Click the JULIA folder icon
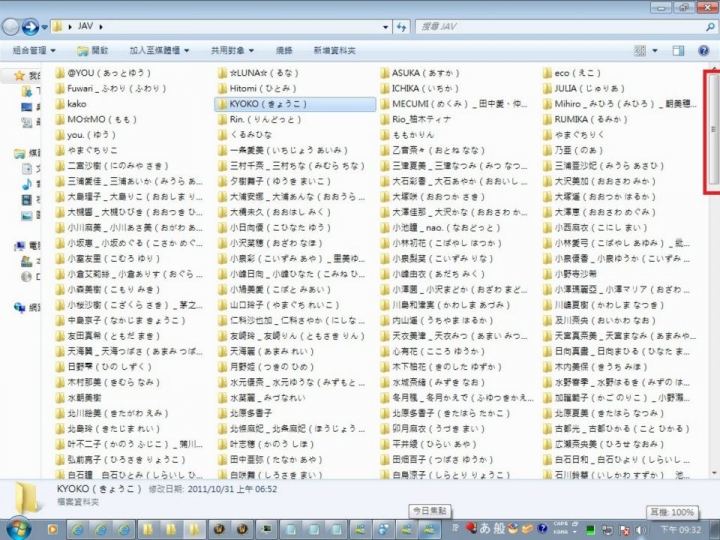The width and height of the screenshot is (720, 540). pos(547,89)
